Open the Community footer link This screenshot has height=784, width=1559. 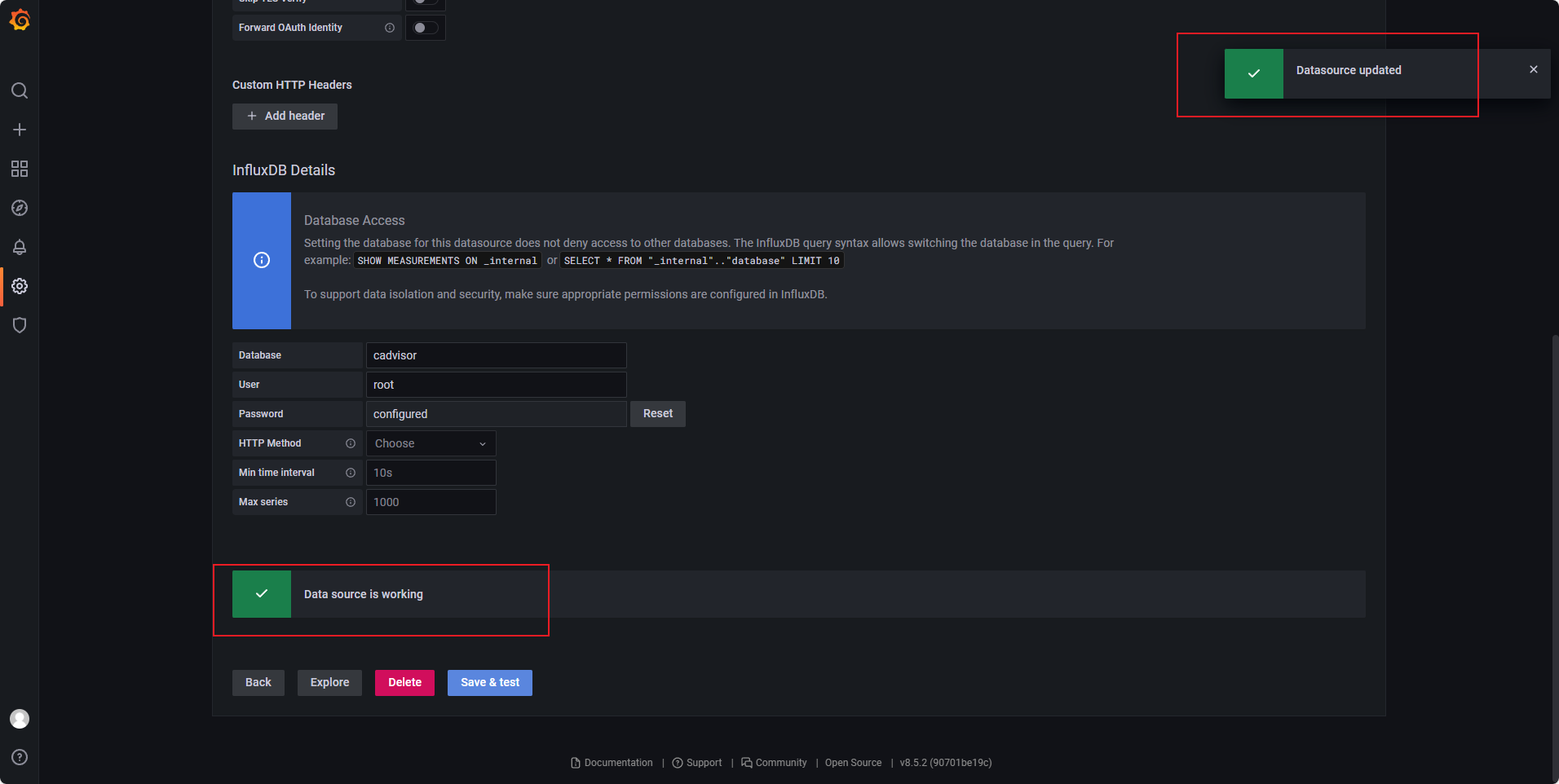point(774,763)
